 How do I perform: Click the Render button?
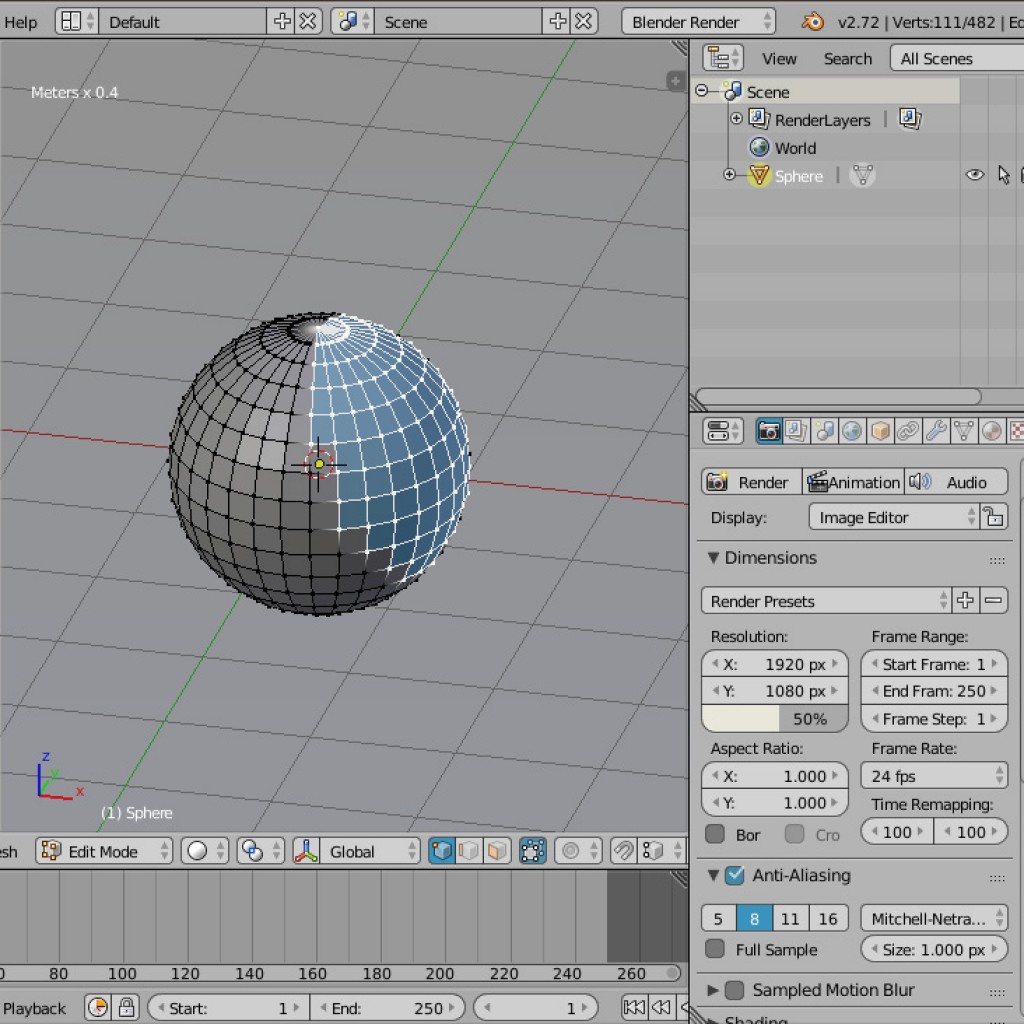click(x=751, y=482)
